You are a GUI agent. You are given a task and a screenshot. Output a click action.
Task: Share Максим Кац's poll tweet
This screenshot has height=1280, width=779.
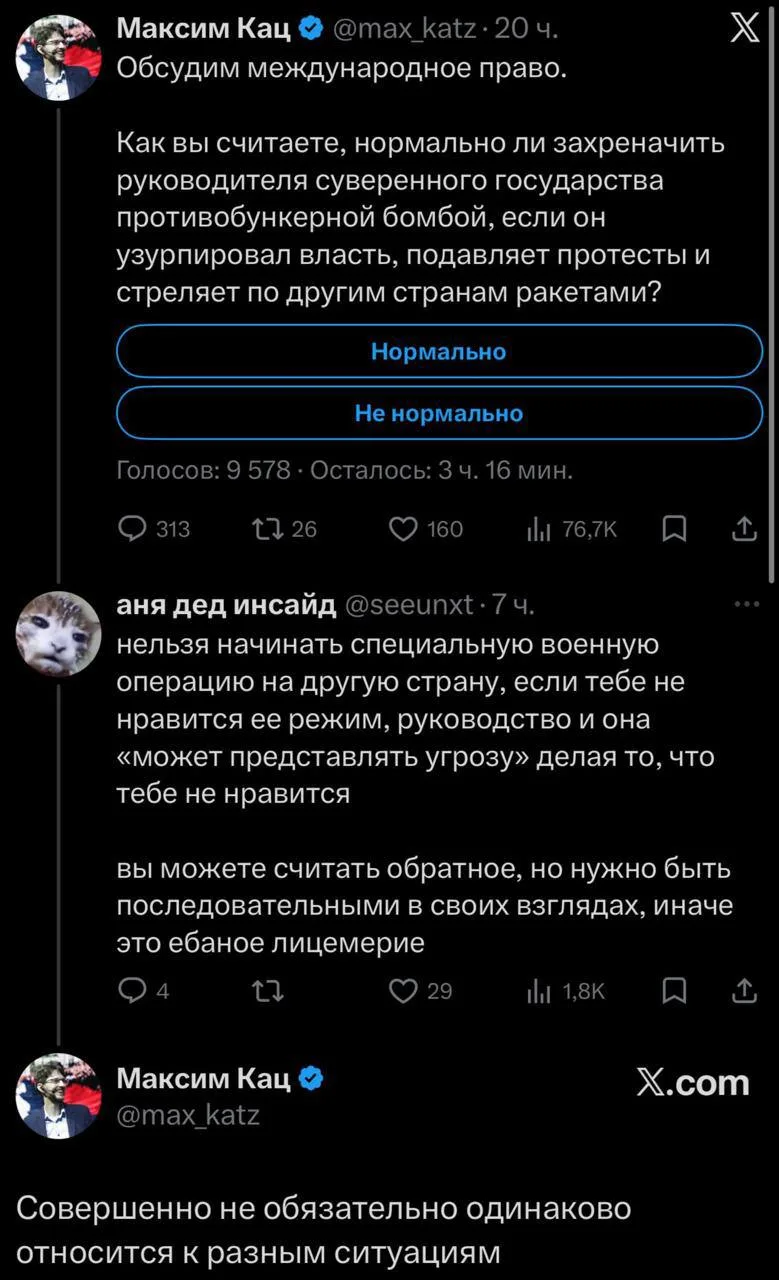(x=745, y=529)
